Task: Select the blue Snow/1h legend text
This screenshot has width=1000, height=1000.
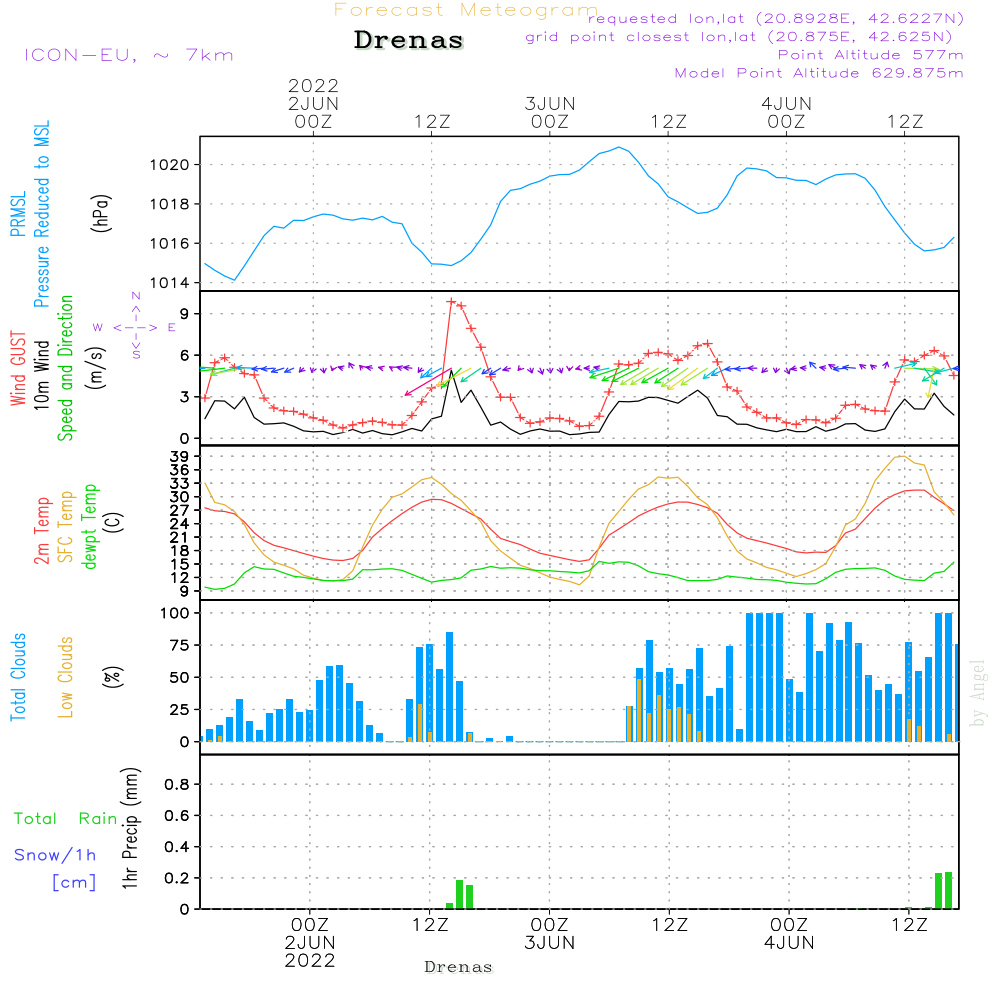Action: coord(56,855)
